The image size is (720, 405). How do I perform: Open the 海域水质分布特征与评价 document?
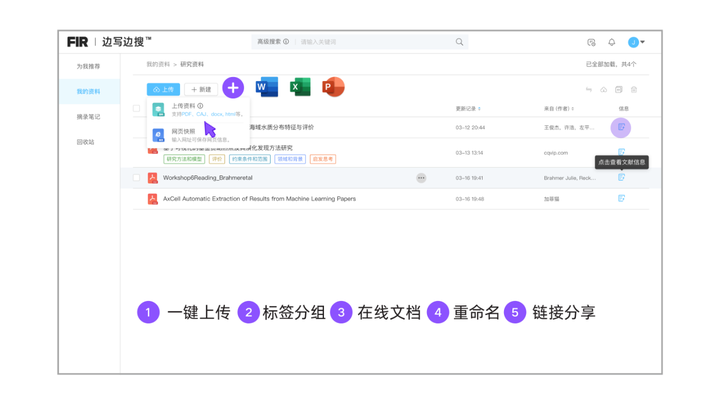(282, 127)
